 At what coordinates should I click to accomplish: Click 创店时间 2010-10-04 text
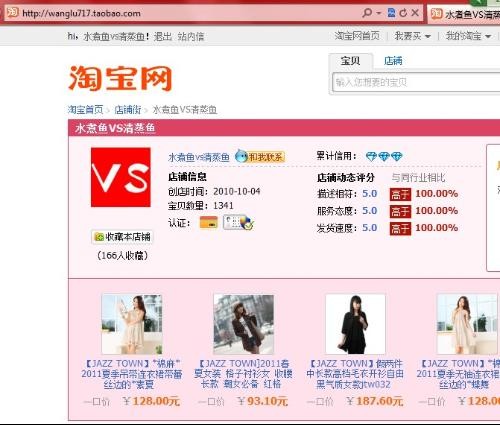pos(214,191)
